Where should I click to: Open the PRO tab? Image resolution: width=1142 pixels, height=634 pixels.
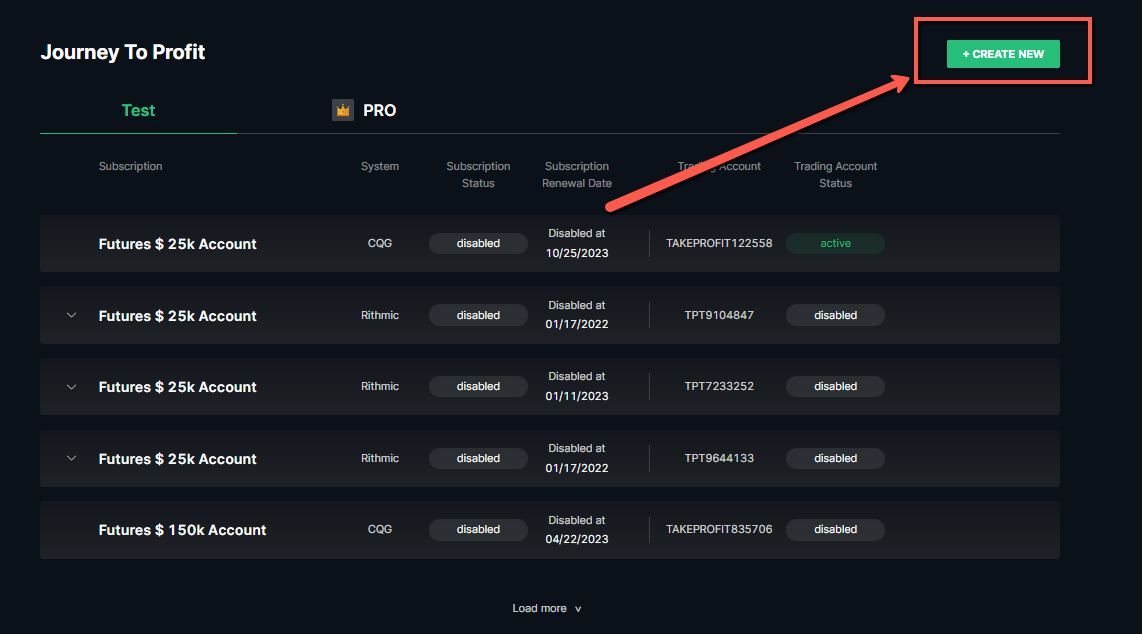tap(379, 110)
